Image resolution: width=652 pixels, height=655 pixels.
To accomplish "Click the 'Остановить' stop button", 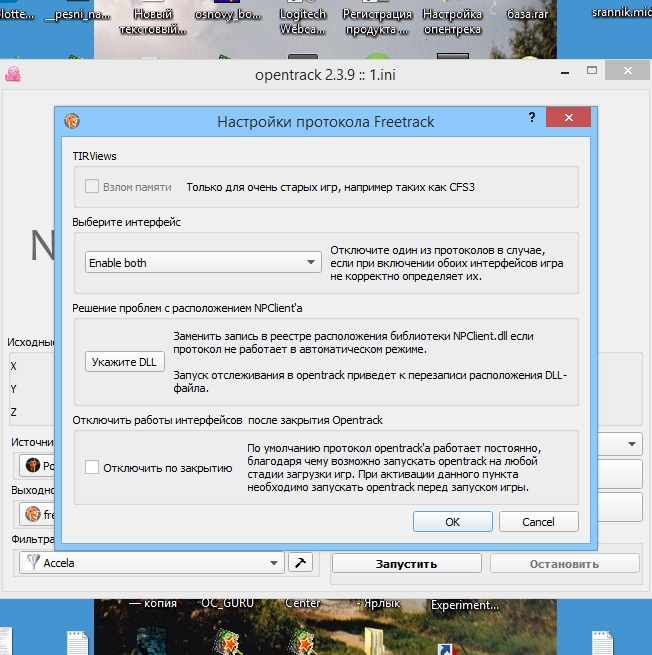I will tap(564, 564).
